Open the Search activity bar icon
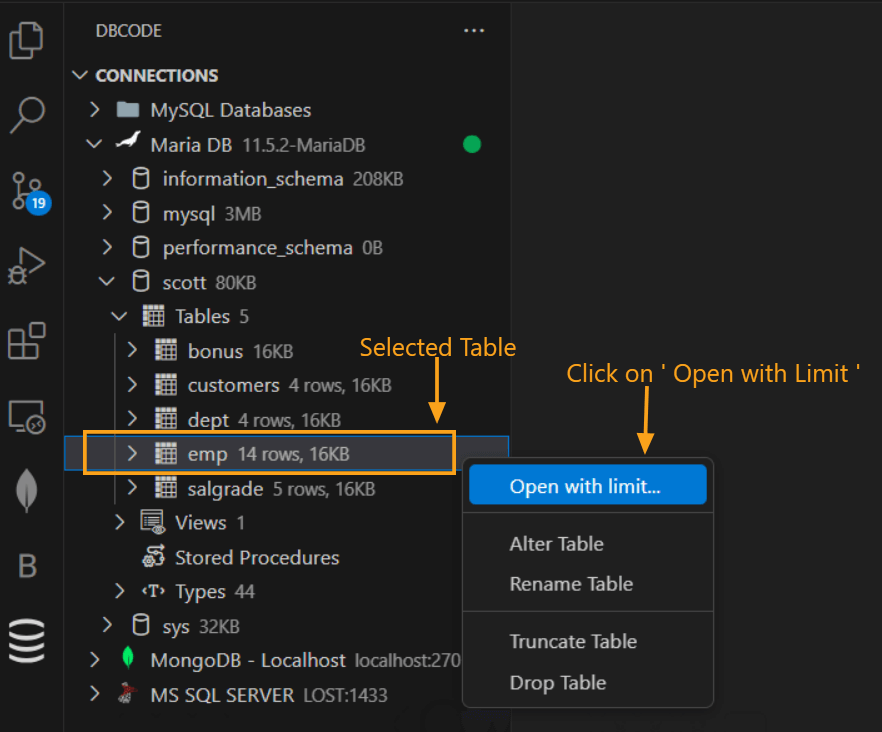This screenshot has width=882, height=732. pos(26,115)
